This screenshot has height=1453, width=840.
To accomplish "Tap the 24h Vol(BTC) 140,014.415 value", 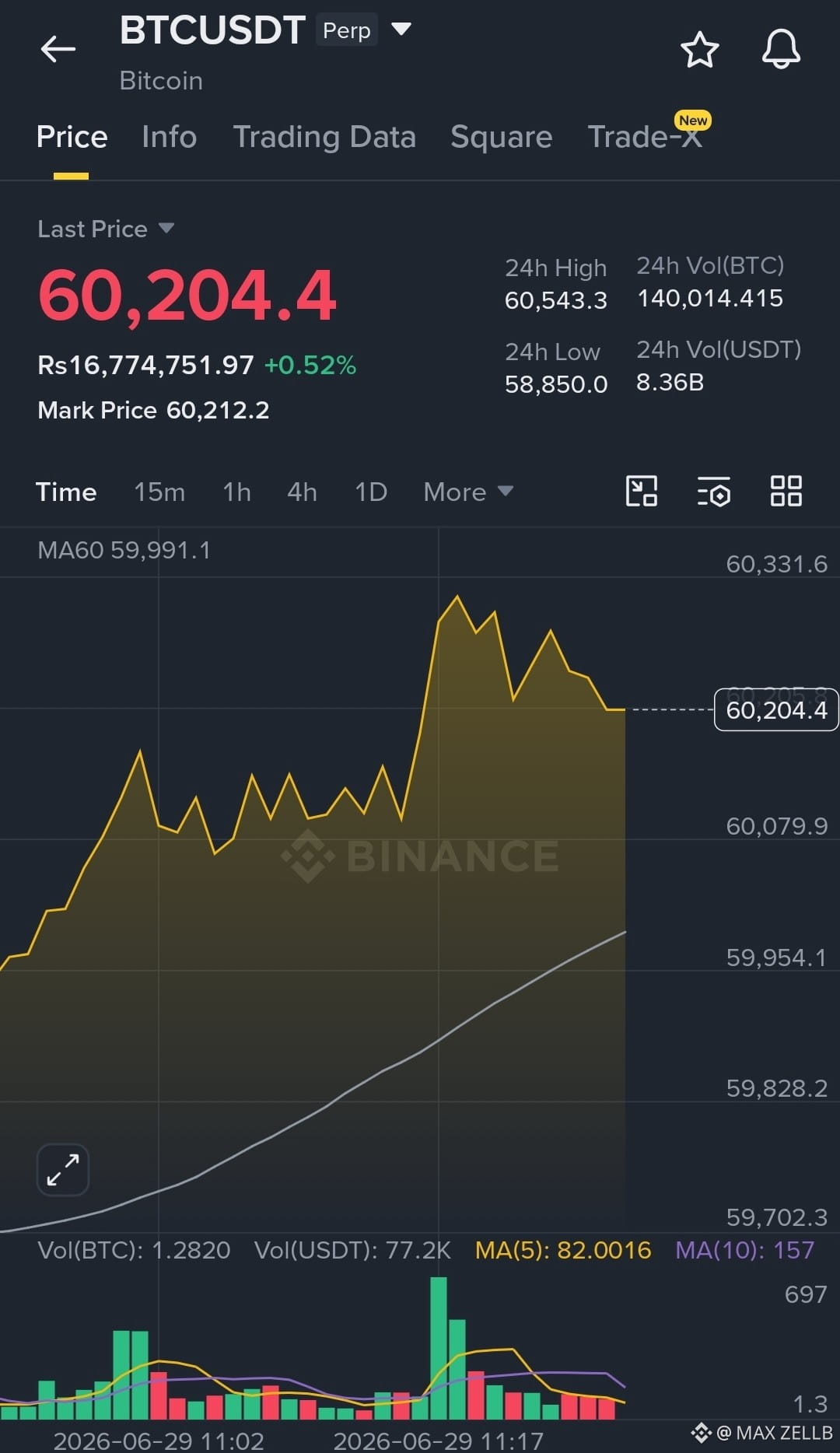I will click(x=710, y=298).
